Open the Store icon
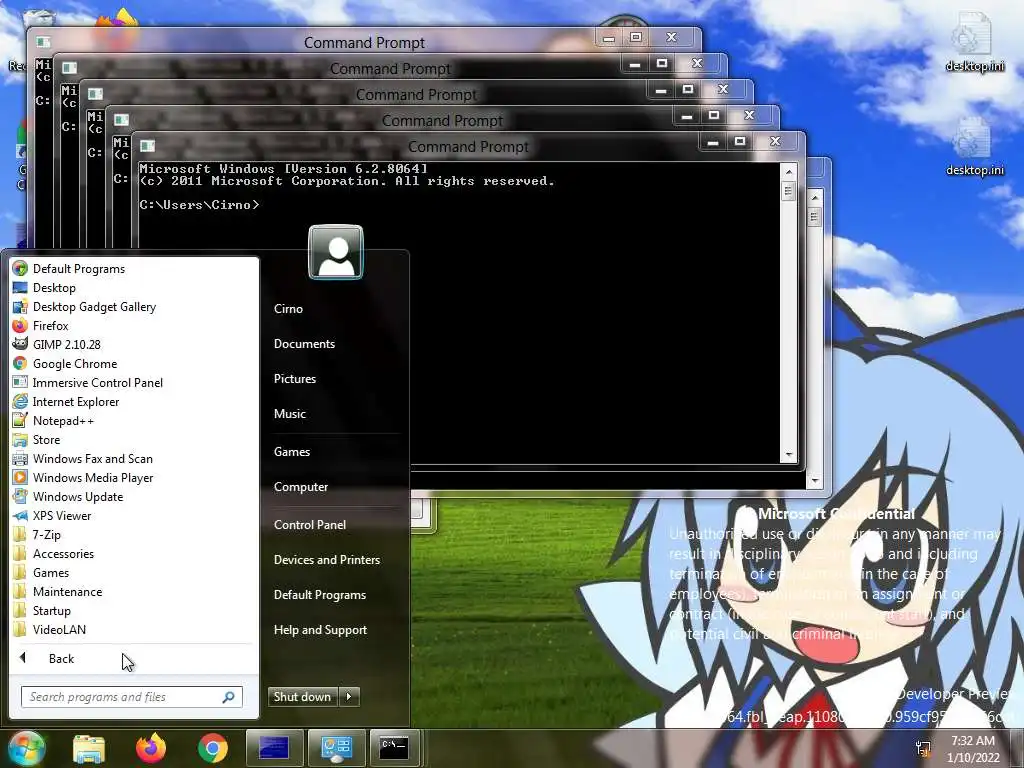1024x768 pixels. click(20, 440)
